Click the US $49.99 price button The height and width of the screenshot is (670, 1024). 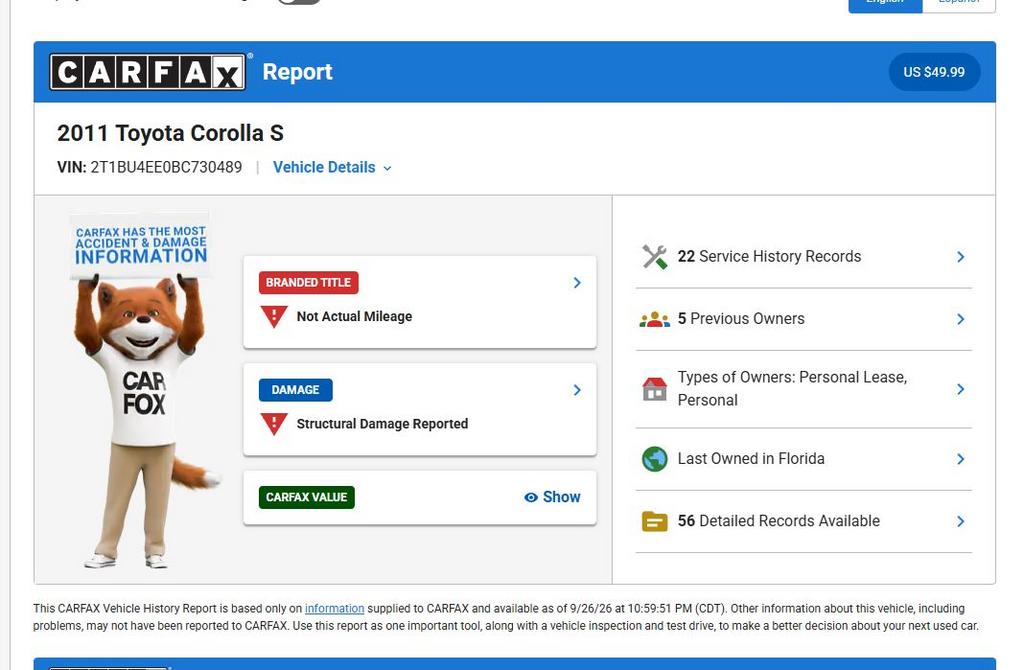click(934, 72)
